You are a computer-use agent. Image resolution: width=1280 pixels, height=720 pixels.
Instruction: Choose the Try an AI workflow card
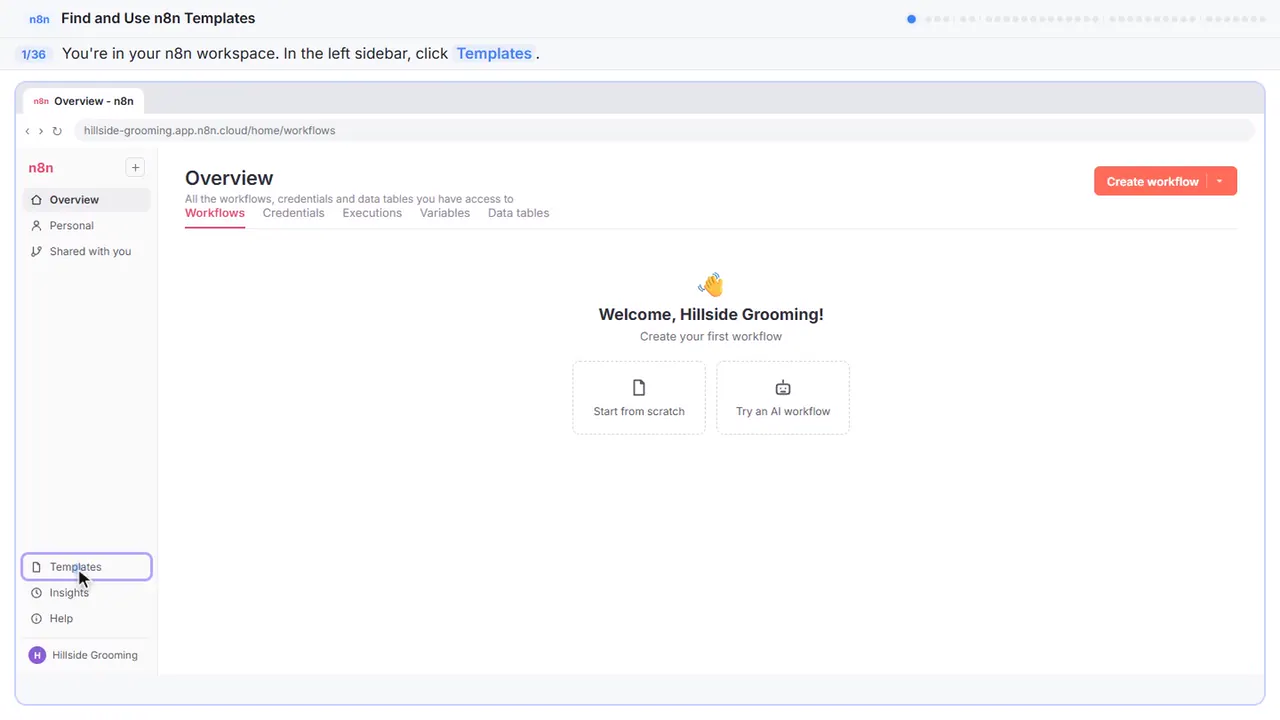(783, 398)
